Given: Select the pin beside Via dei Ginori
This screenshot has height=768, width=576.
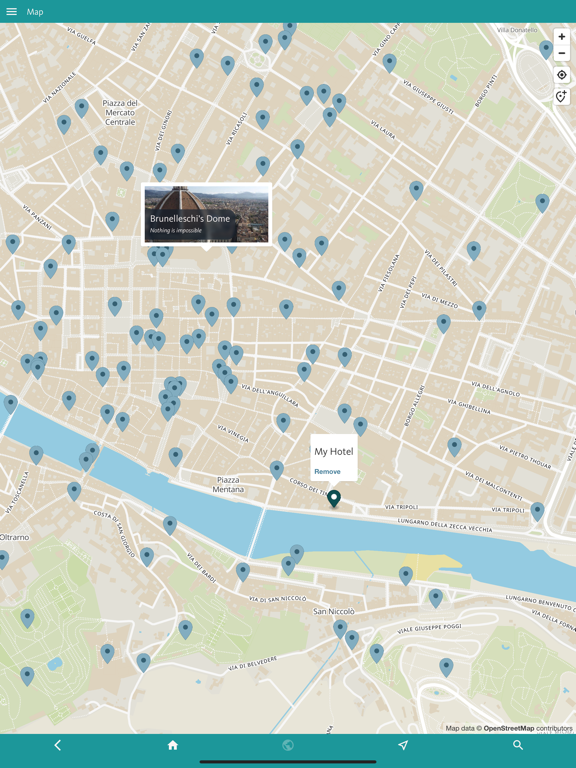Looking at the screenshot, I should click(178, 153).
